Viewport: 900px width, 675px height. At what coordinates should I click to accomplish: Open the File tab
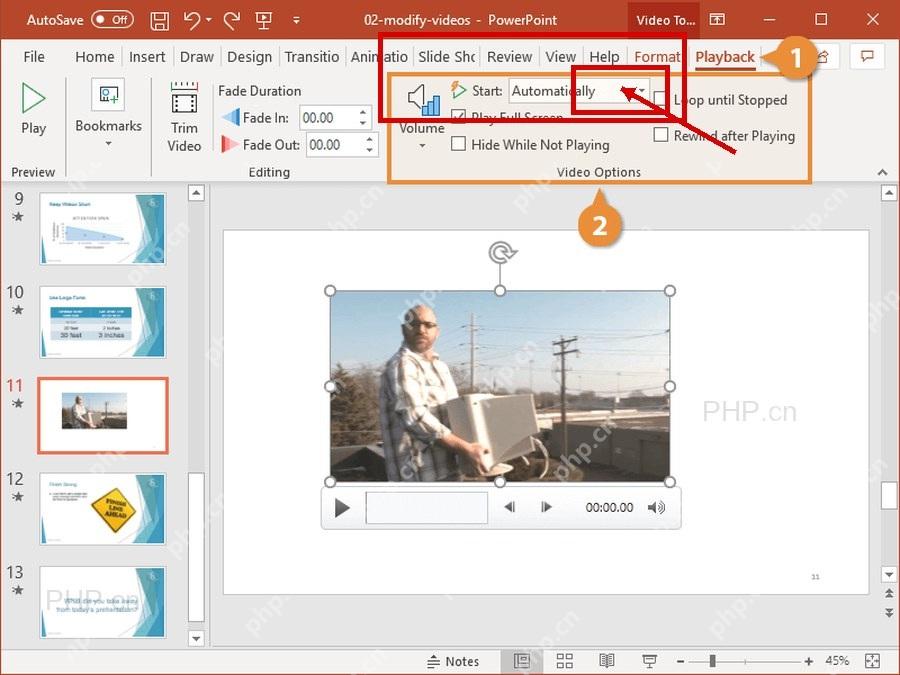pyautogui.click(x=34, y=57)
